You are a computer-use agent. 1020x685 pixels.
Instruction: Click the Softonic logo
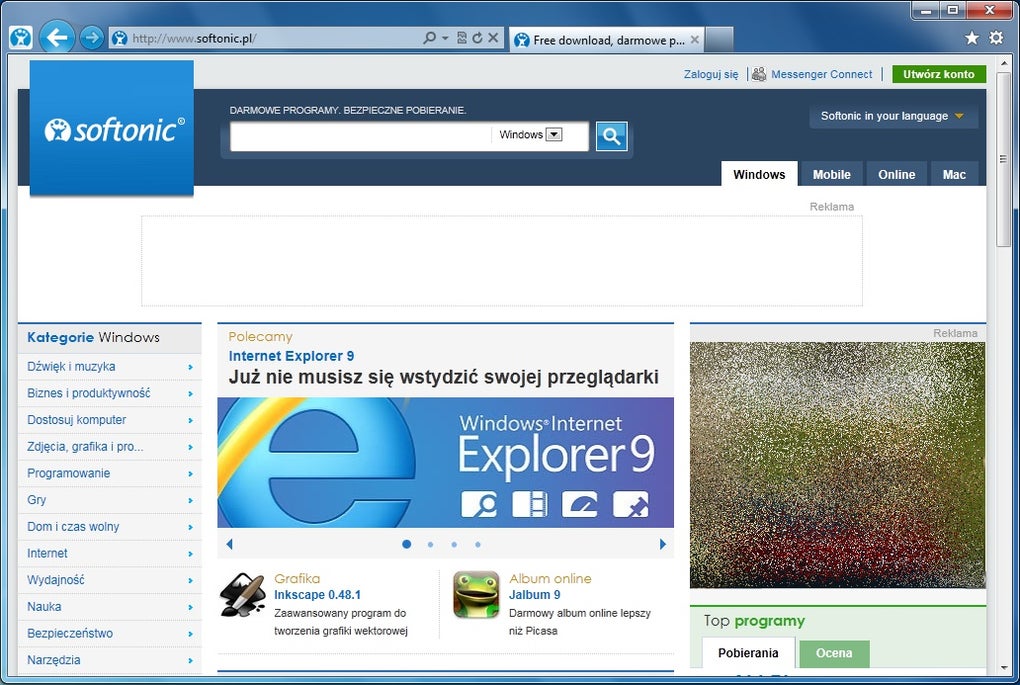112,128
